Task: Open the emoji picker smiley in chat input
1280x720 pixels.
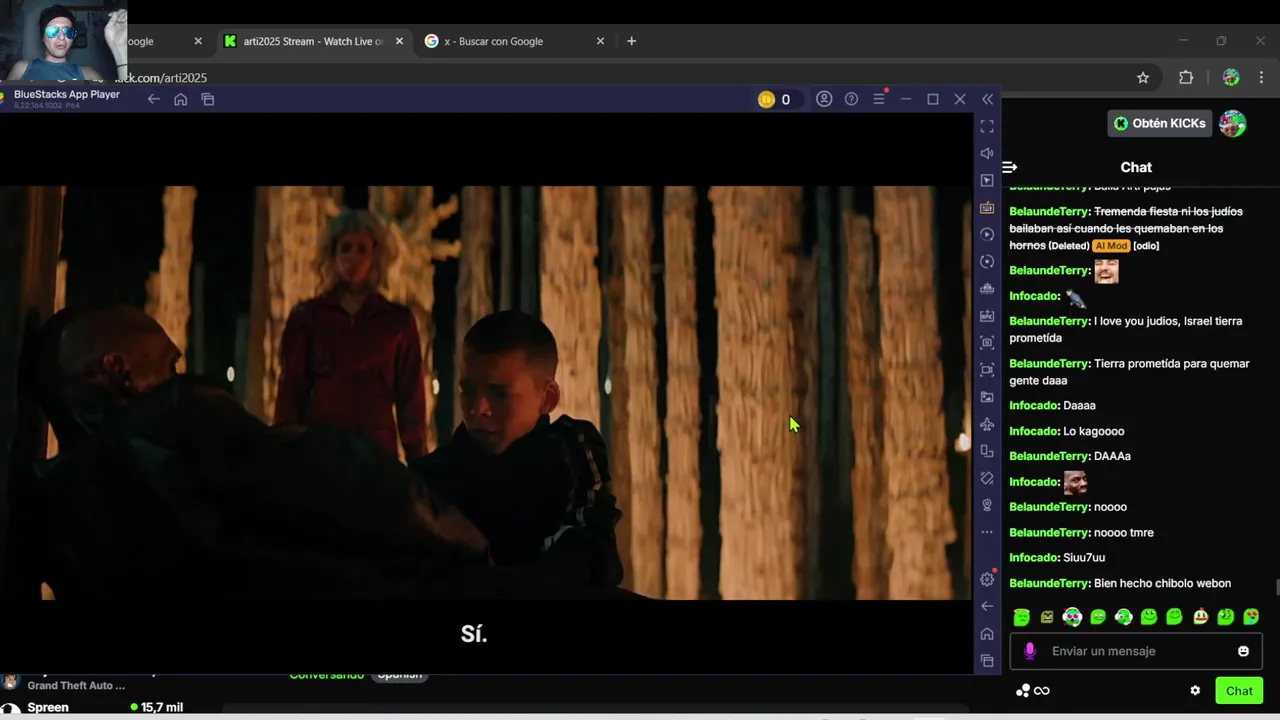Action: (1243, 651)
